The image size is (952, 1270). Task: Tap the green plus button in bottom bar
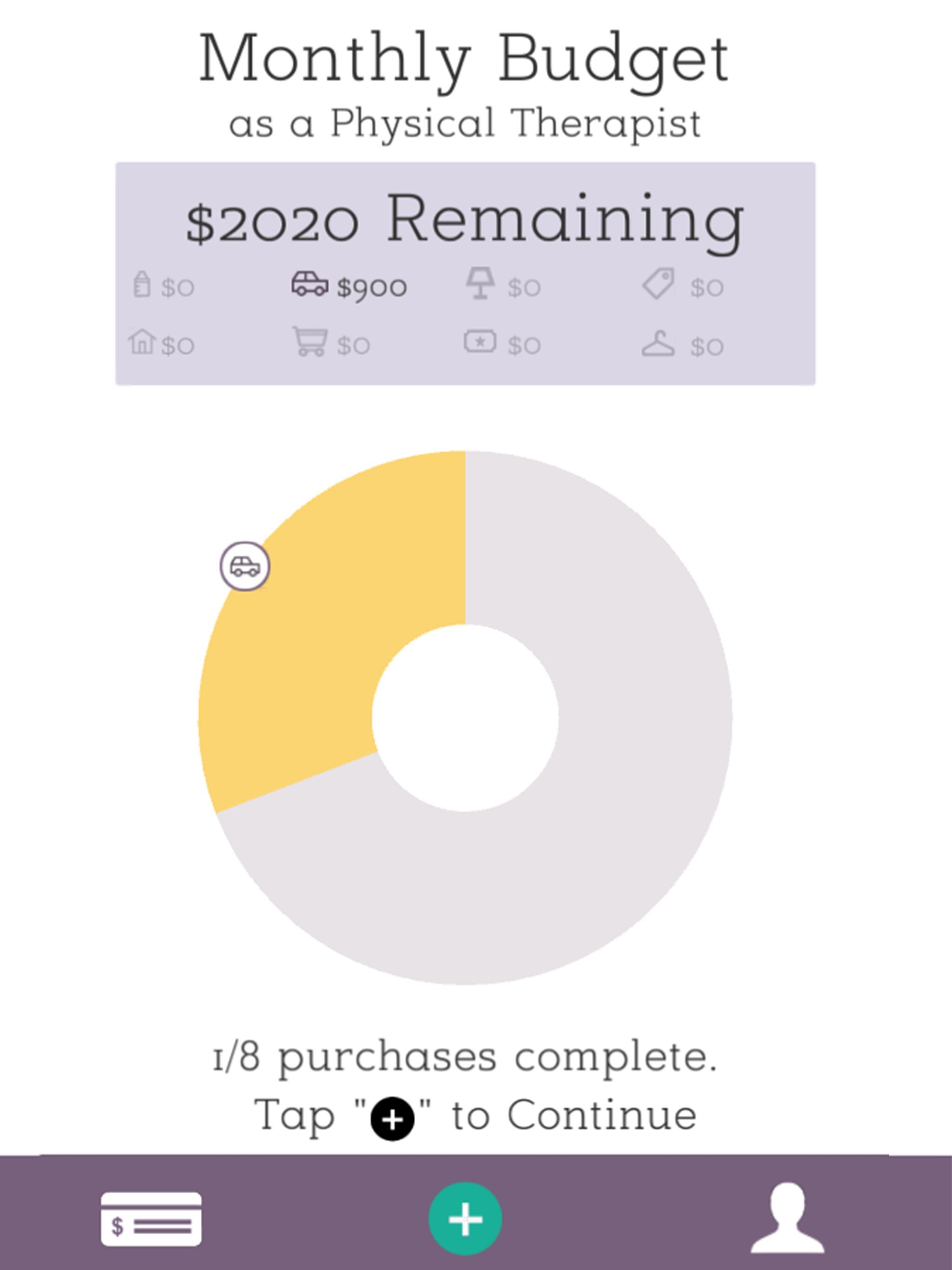click(x=465, y=1218)
